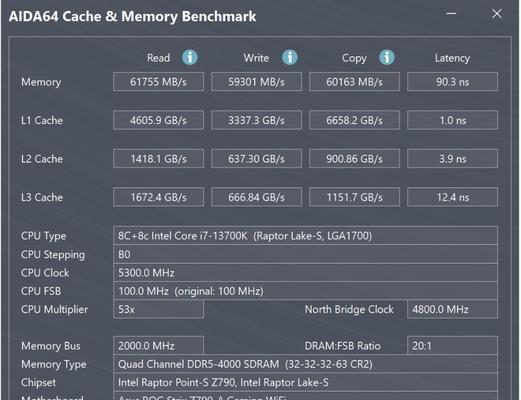This screenshot has width=521, height=400.
Task: Click the L1 Cache Read 4605.9 GB/s value
Action: (x=158, y=120)
